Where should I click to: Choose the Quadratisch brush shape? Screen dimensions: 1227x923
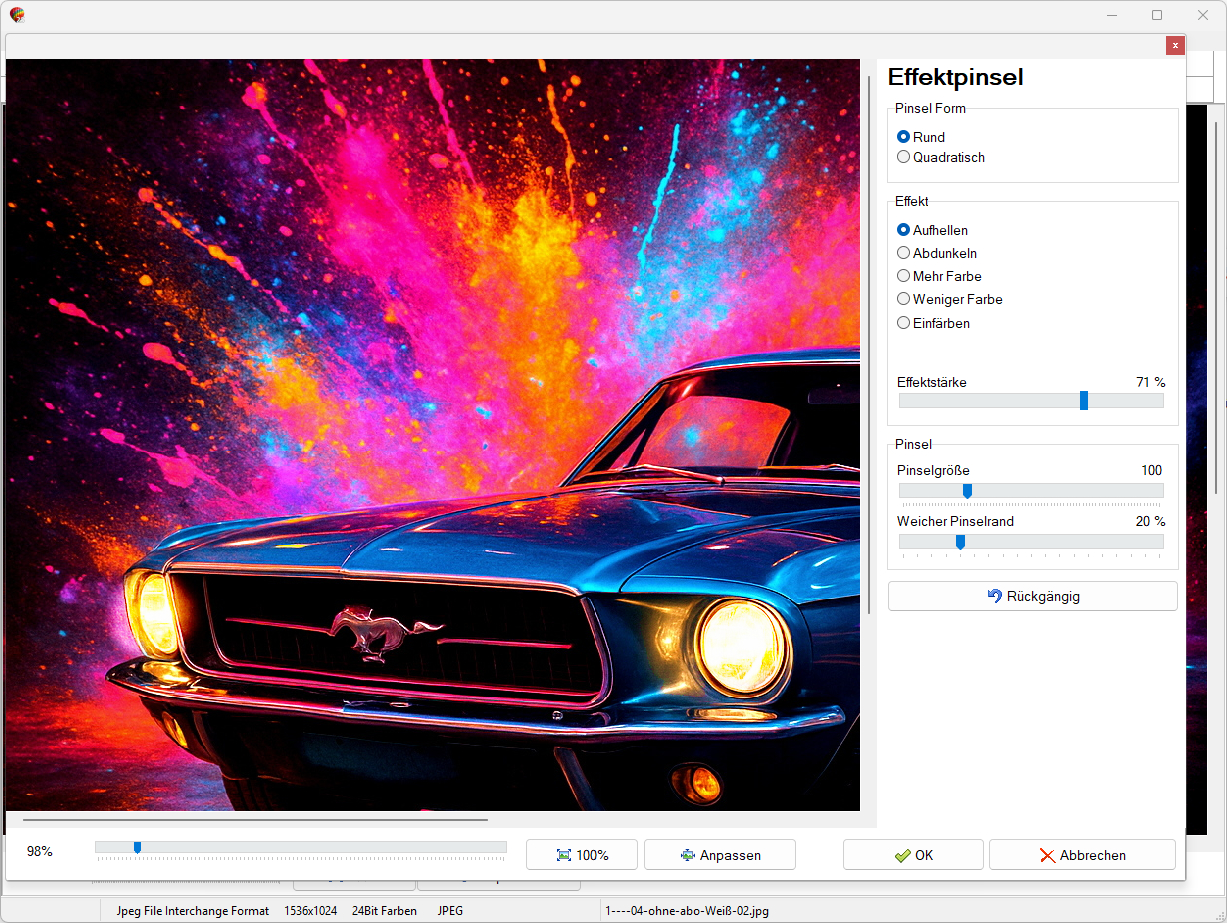[904, 157]
